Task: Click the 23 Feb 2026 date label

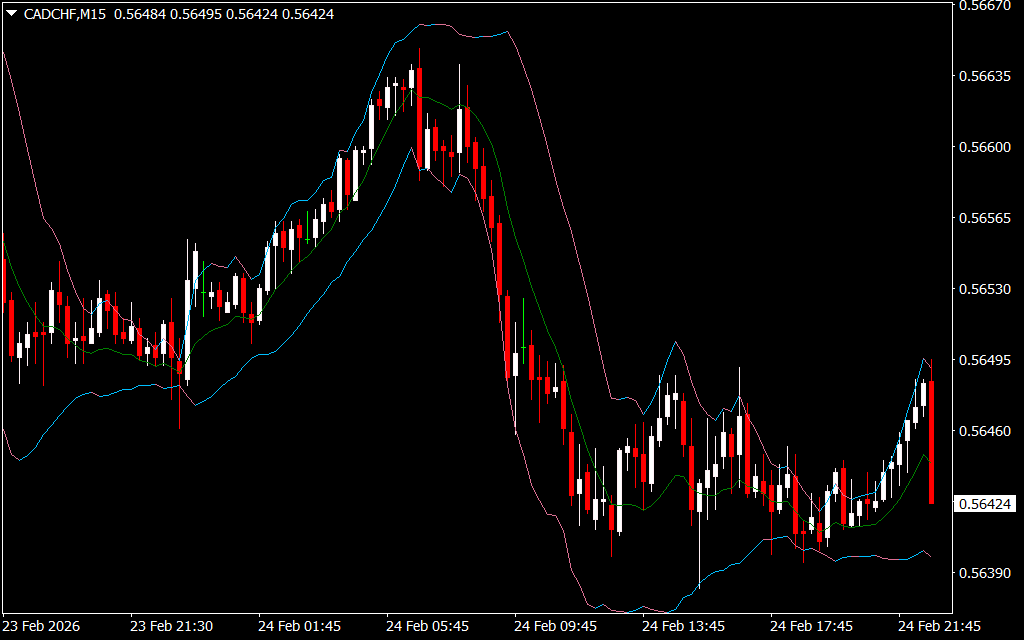Action: [x=42, y=626]
